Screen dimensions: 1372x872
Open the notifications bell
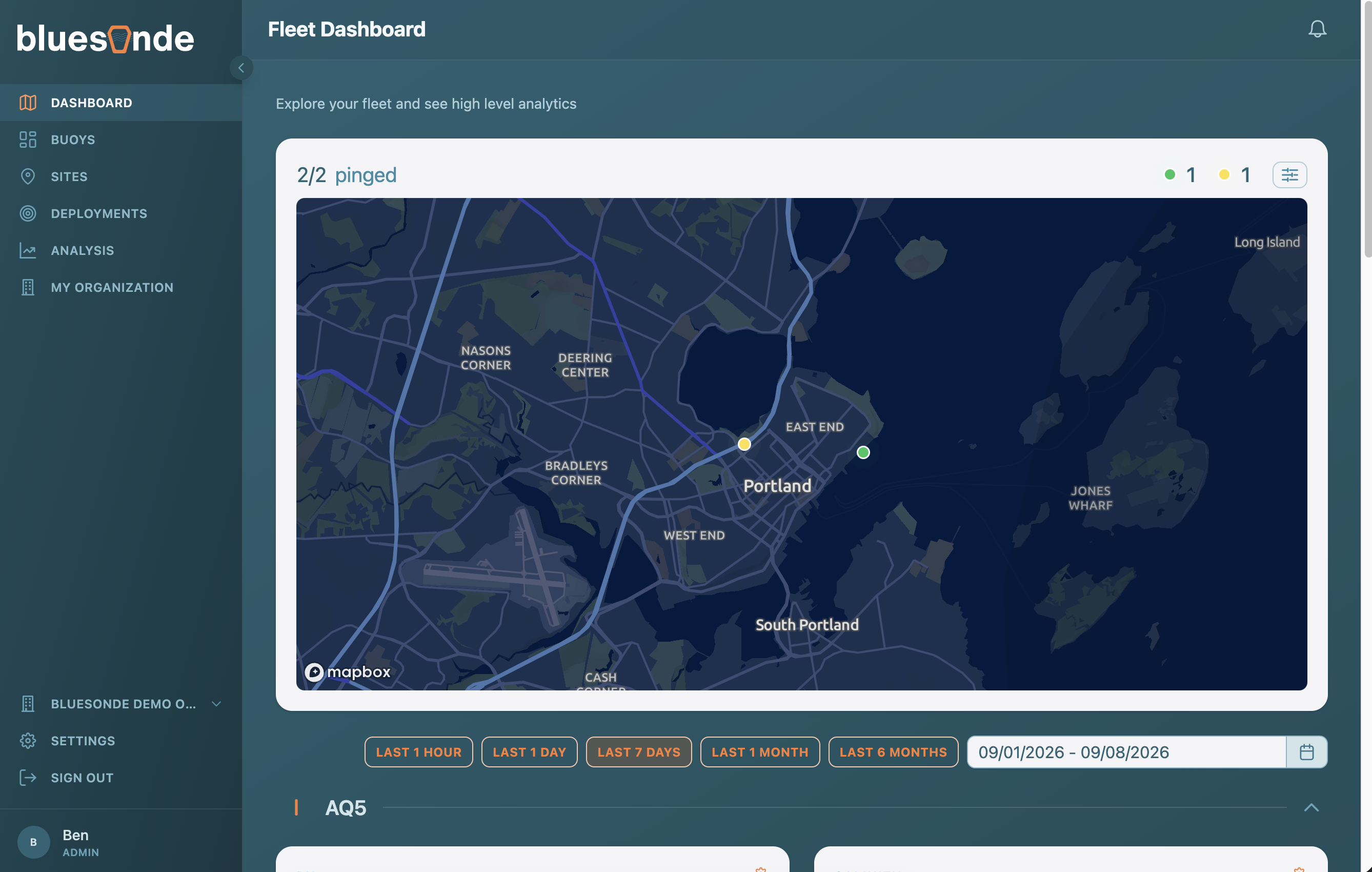1317,29
